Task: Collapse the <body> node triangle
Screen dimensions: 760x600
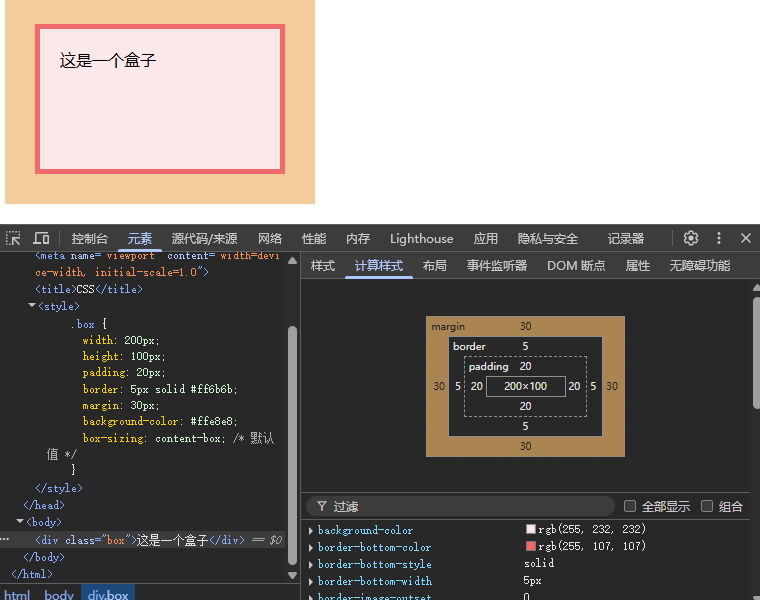Action: (20, 522)
